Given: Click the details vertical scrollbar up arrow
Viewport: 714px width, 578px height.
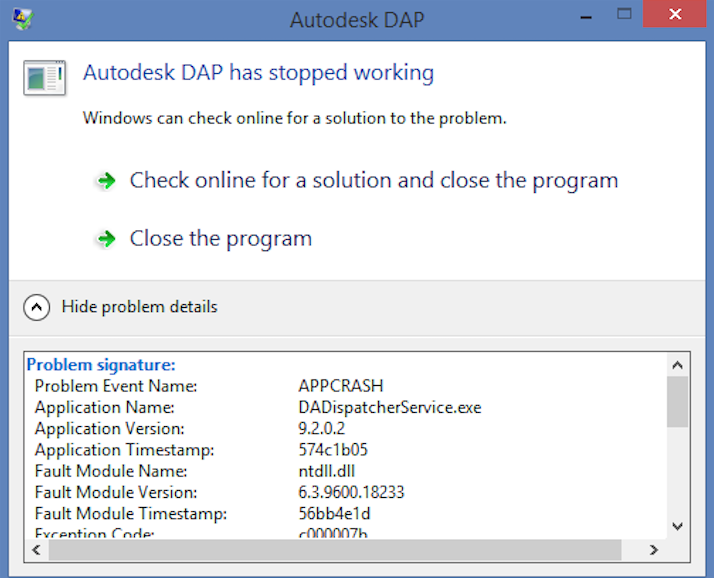Looking at the screenshot, I should (677, 365).
